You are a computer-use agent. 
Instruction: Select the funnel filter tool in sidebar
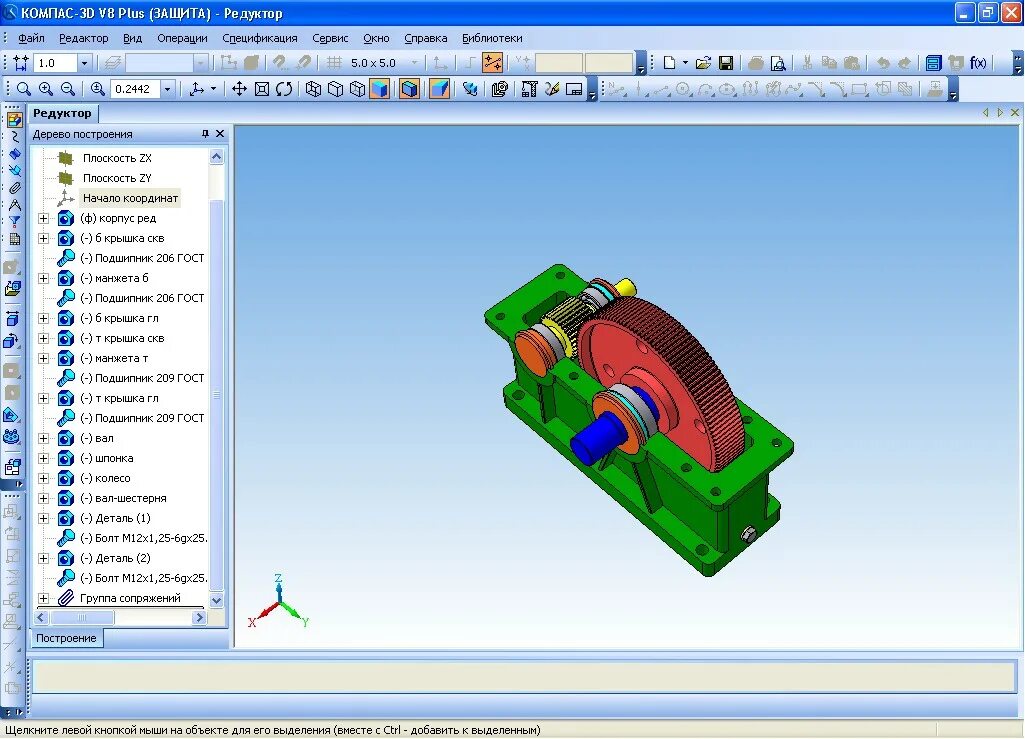point(14,222)
